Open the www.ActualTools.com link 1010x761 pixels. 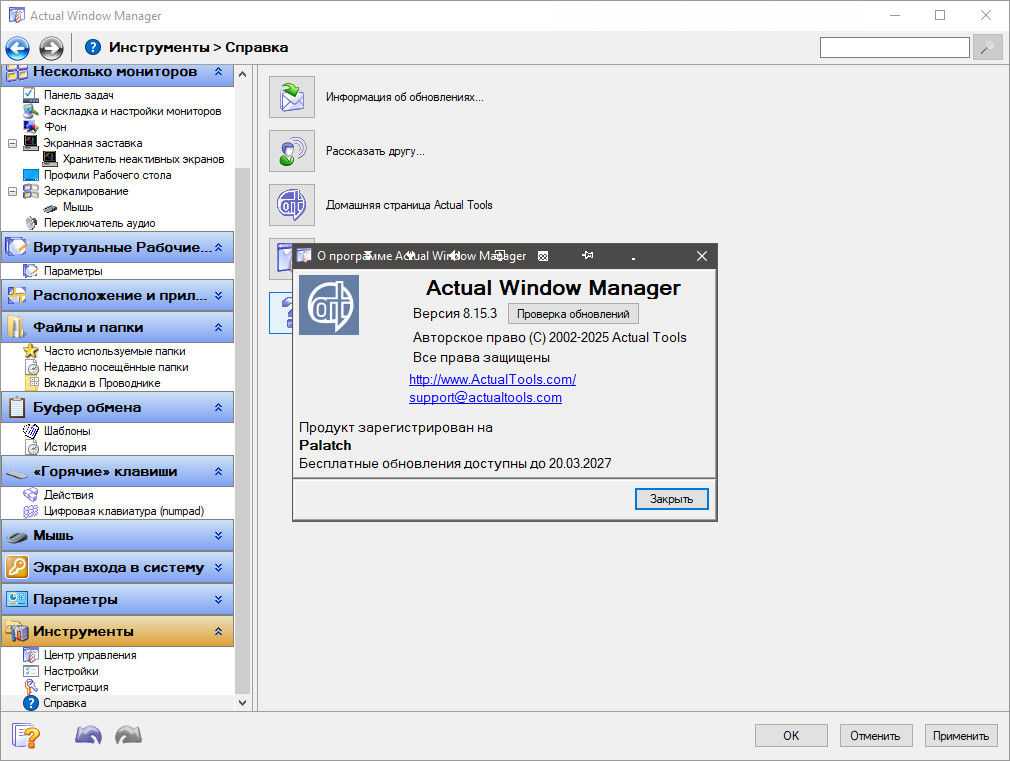pos(492,379)
